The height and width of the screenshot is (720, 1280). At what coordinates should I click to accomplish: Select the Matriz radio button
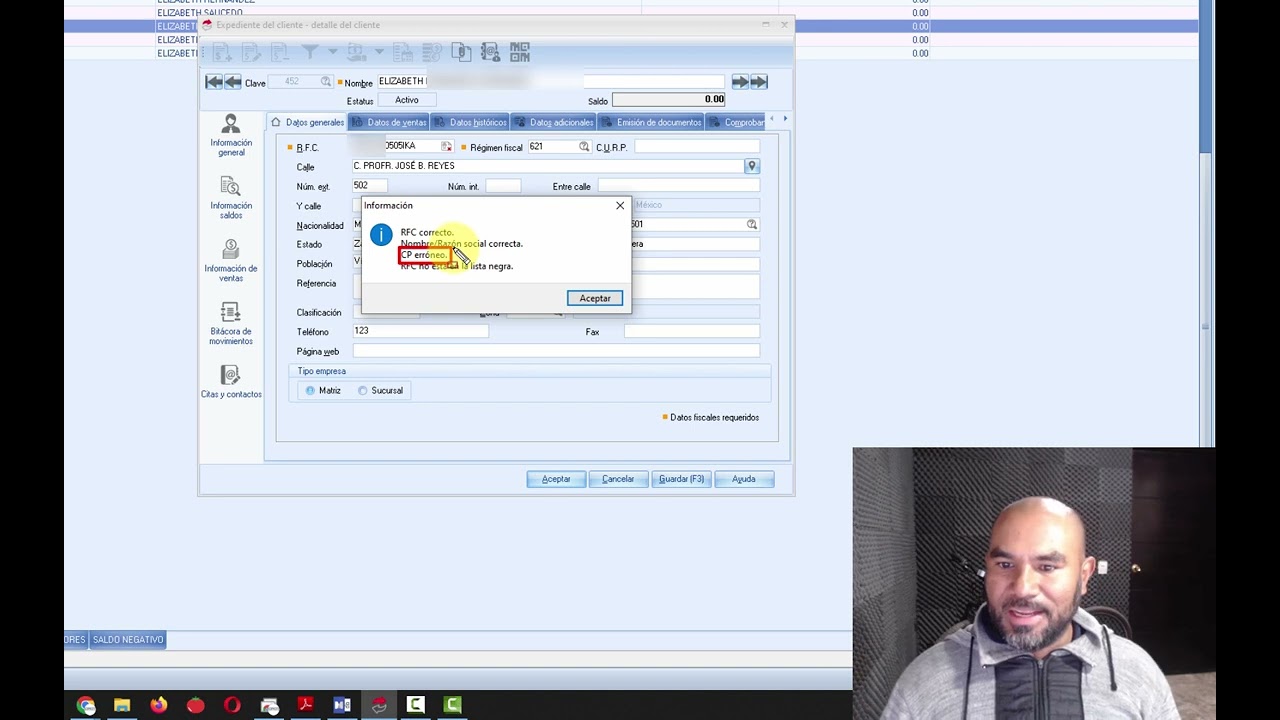pos(310,391)
